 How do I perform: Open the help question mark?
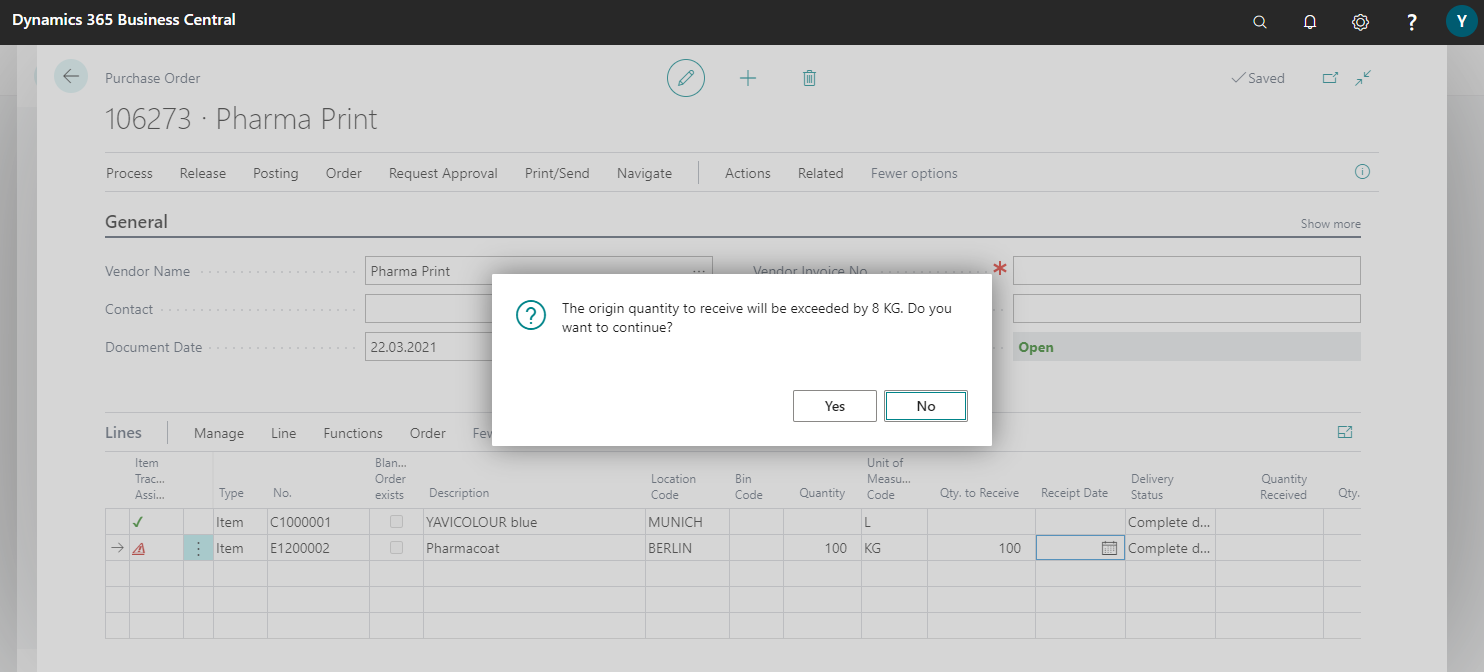pos(1411,22)
